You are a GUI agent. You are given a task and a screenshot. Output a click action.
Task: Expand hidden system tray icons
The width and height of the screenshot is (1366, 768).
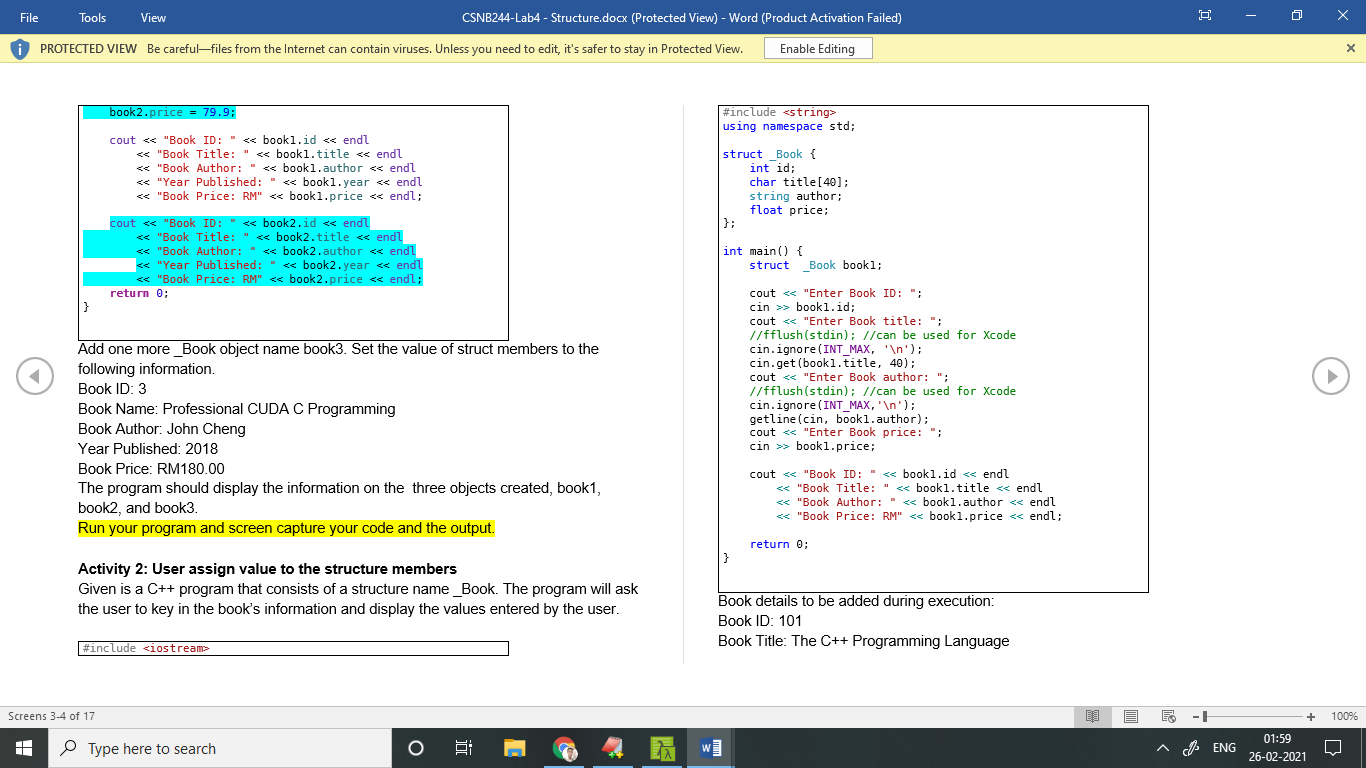coord(1162,748)
